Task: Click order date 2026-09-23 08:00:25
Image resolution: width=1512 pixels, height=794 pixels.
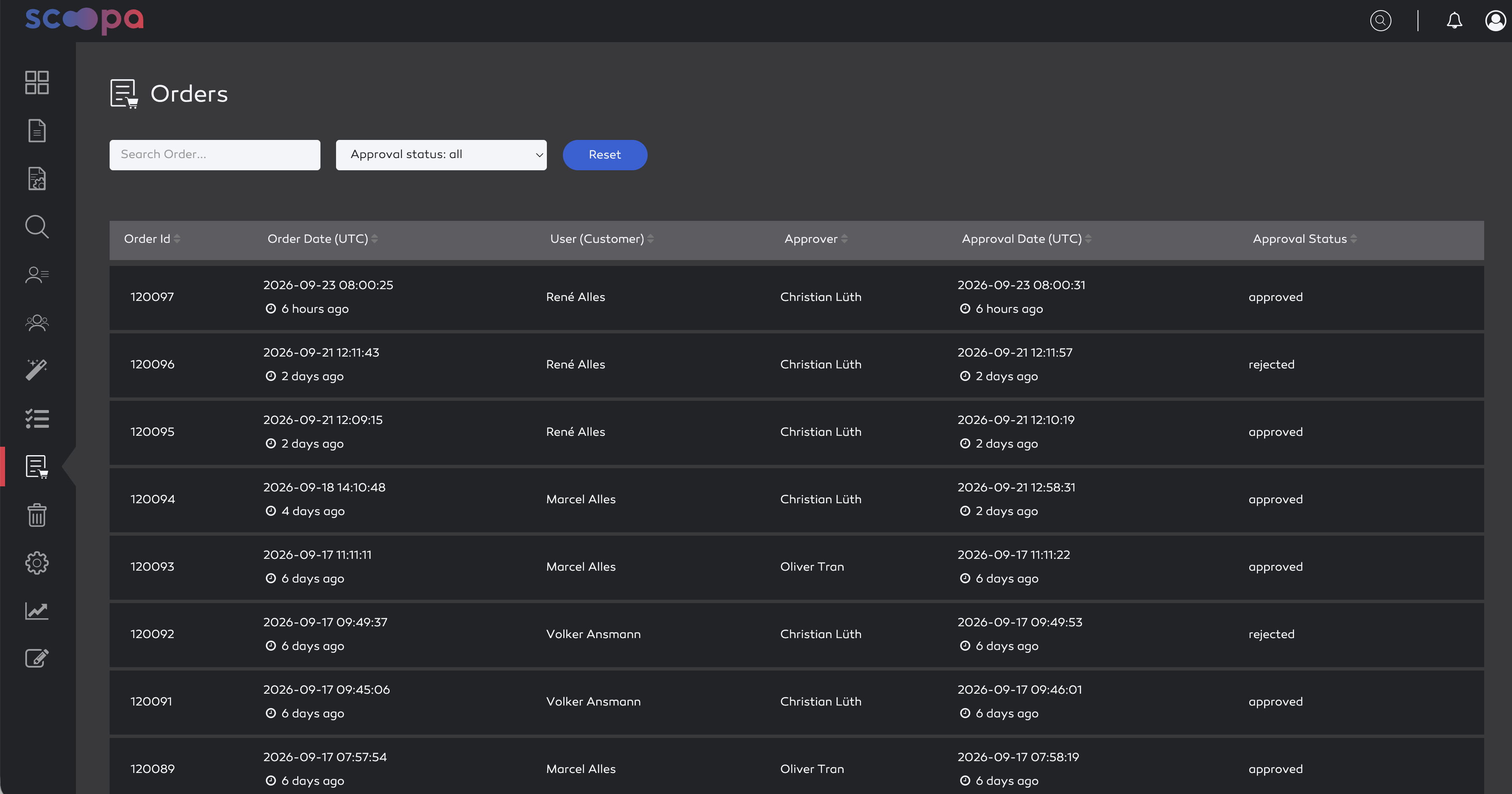Action: pos(328,285)
